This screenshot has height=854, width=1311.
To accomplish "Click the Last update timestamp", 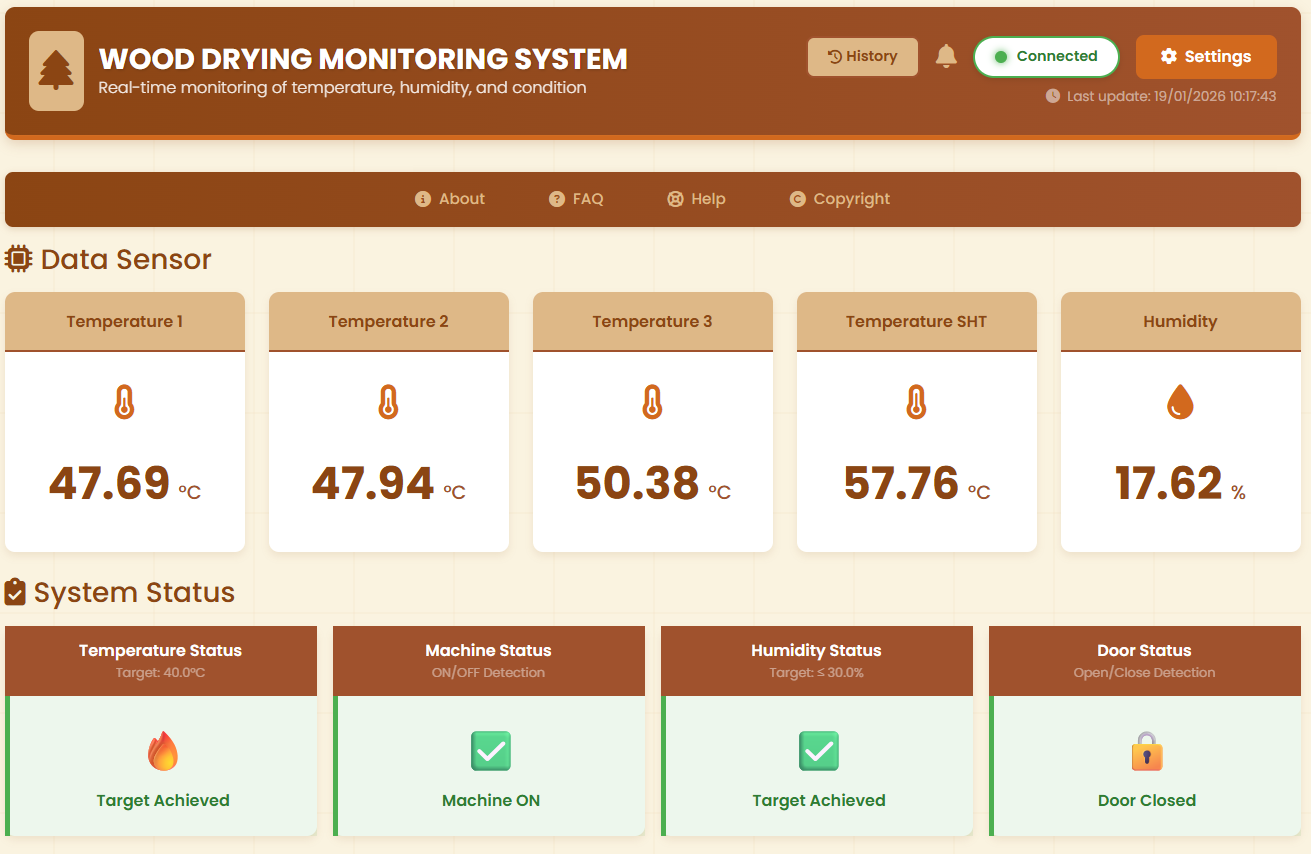I will [x=1172, y=96].
